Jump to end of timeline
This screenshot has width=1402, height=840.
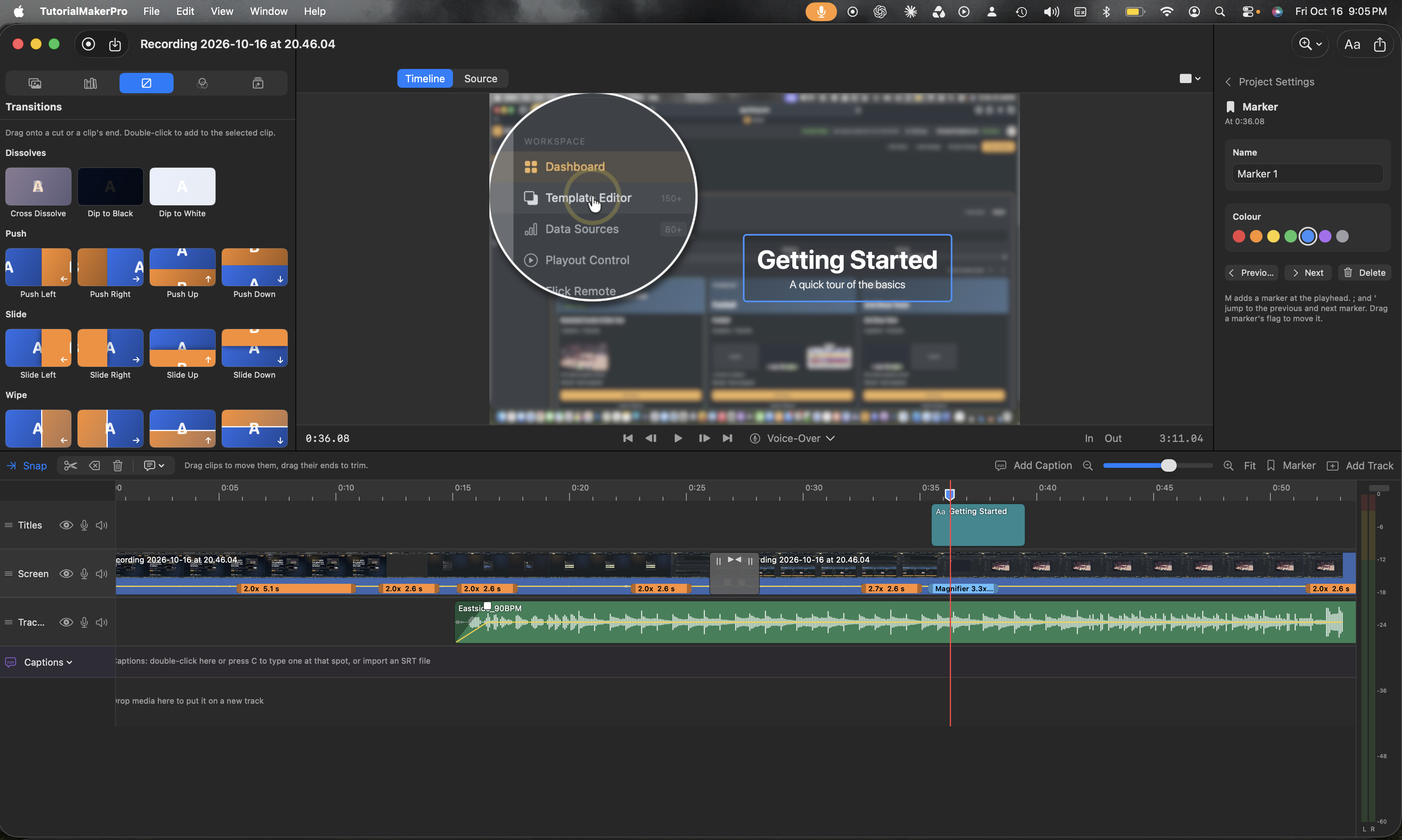727,438
